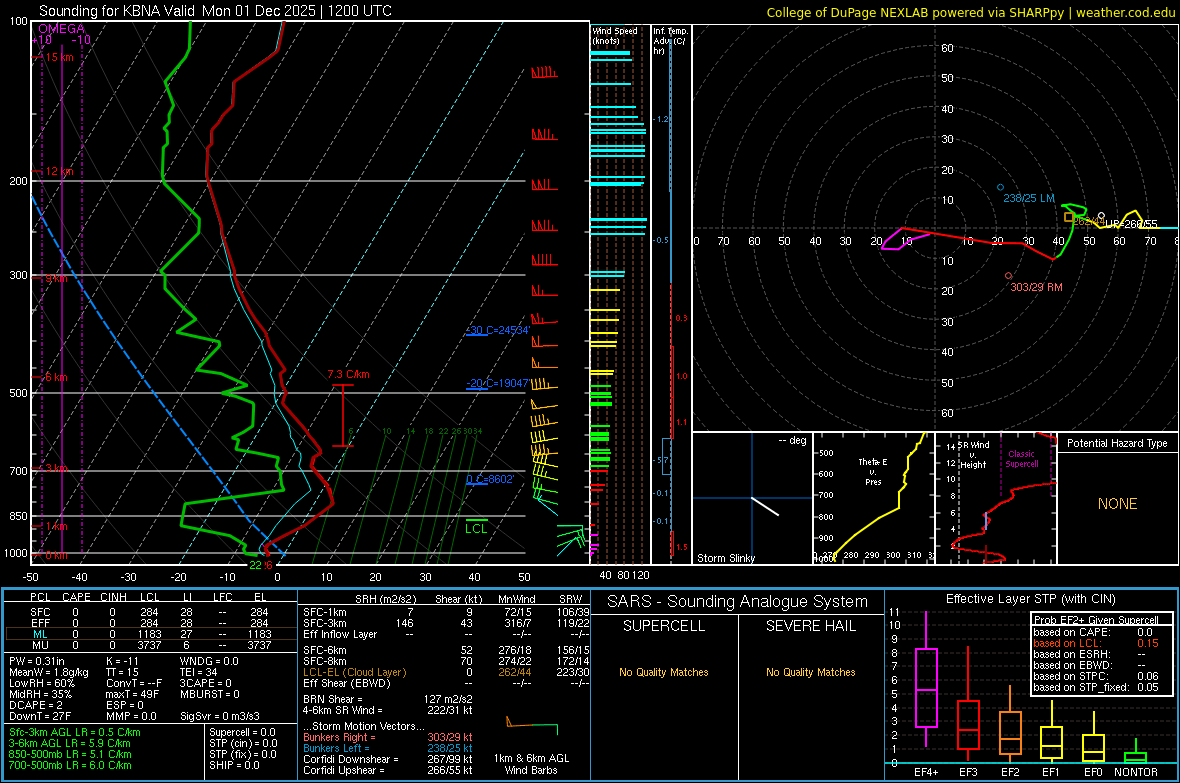The image size is (1180, 783).
Task: Select the SFC parcel row
Action: [x=151, y=612]
